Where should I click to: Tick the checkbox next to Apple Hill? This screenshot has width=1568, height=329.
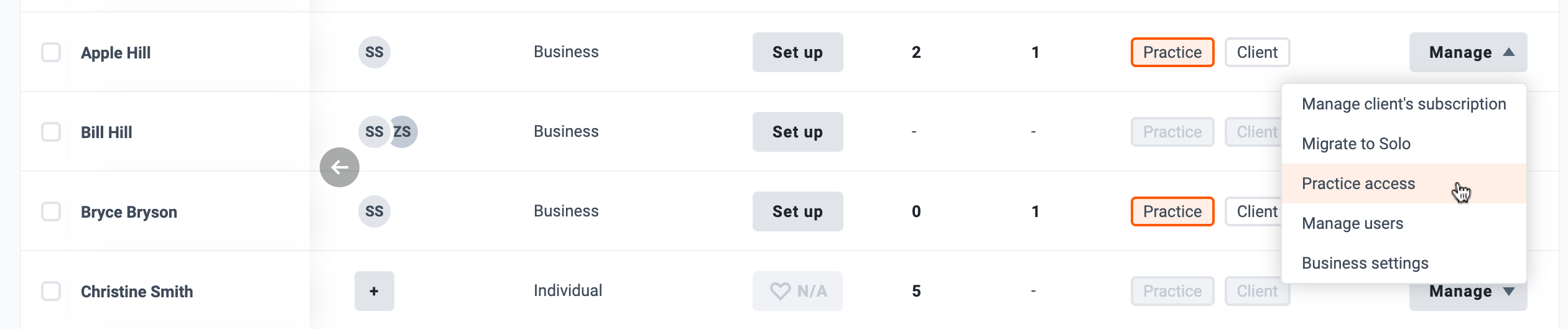coord(51,52)
